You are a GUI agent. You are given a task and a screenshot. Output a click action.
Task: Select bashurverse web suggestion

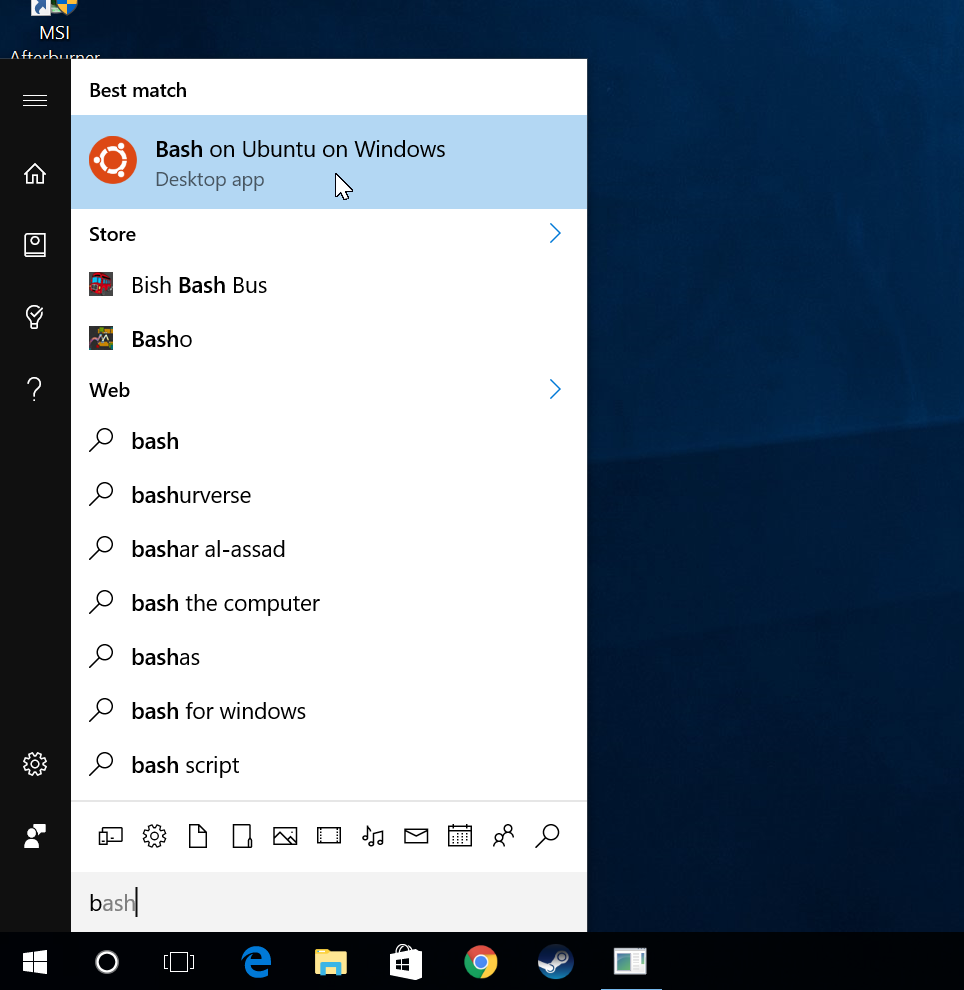tap(329, 495)
